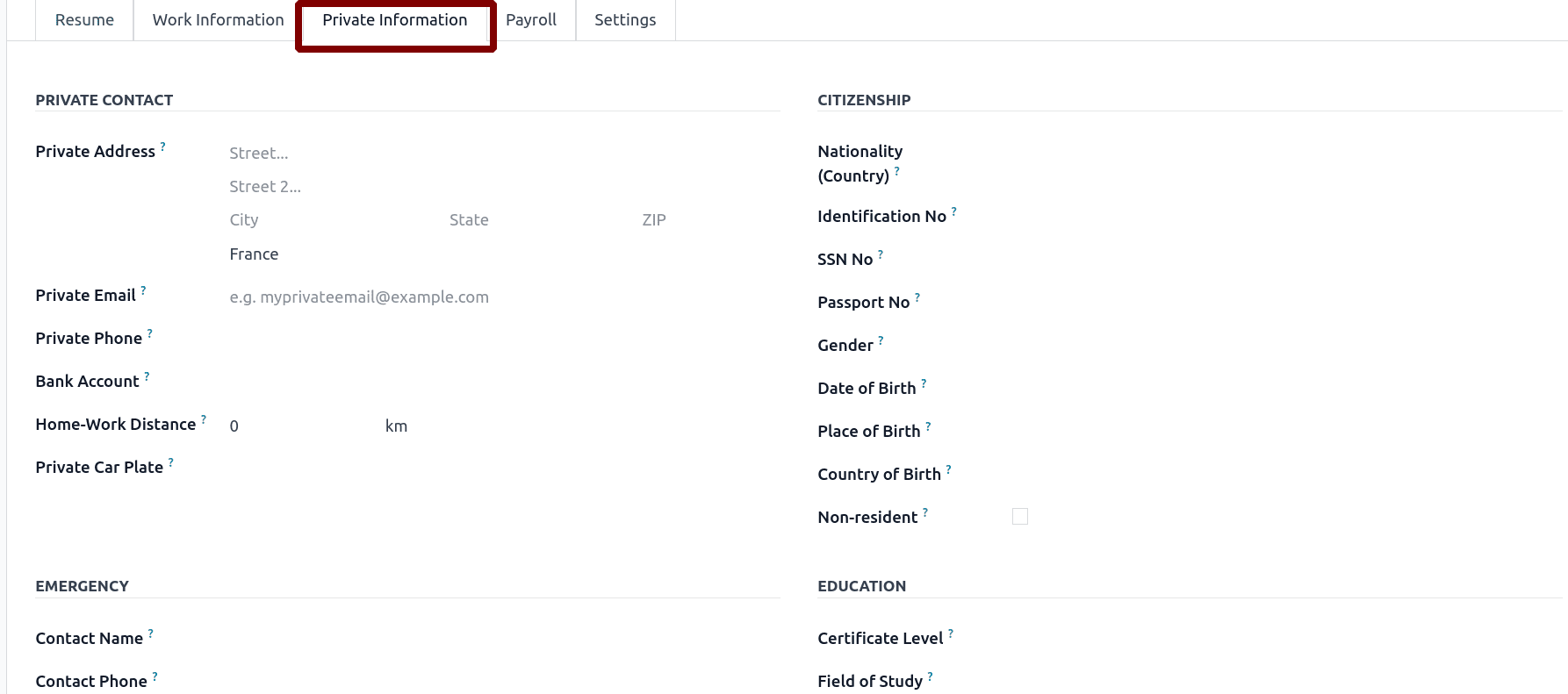Show help tooltip for Private Address

(x=162, y=147)
